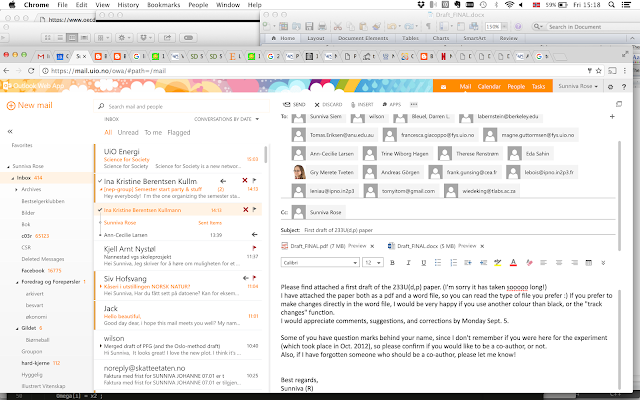
Task: Expand more formatting options chevron
Action: [603, 262]
